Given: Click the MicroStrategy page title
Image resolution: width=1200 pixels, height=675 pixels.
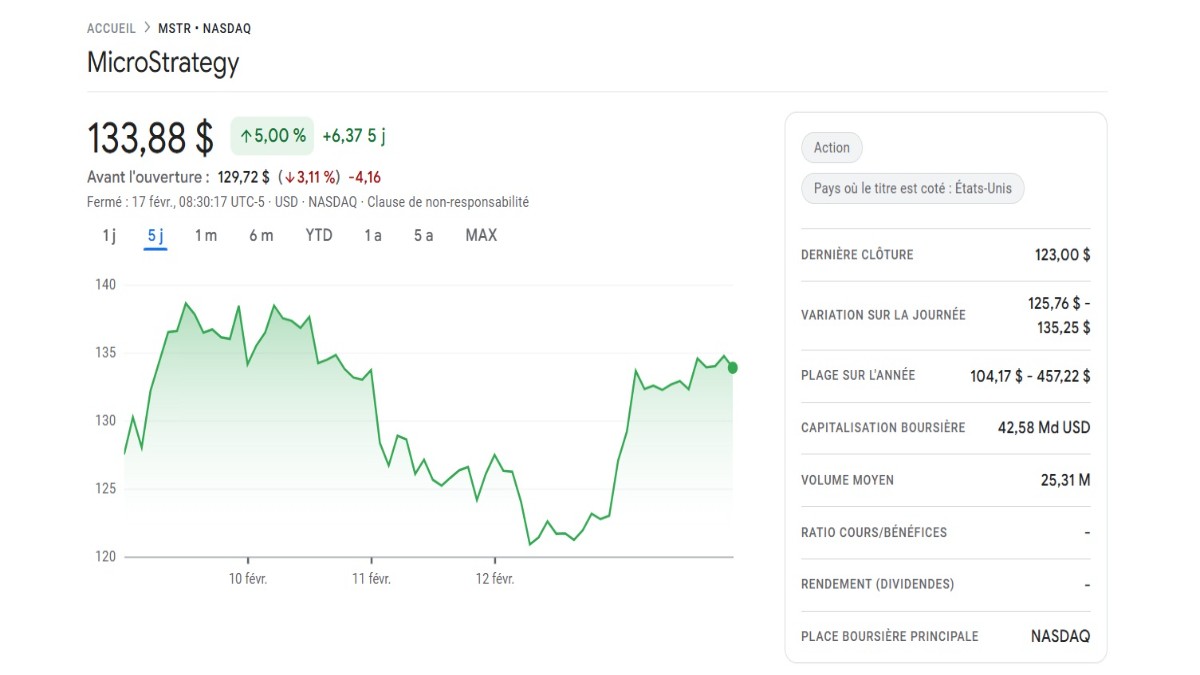Looking at the screenshot, I should coord(163,62).
